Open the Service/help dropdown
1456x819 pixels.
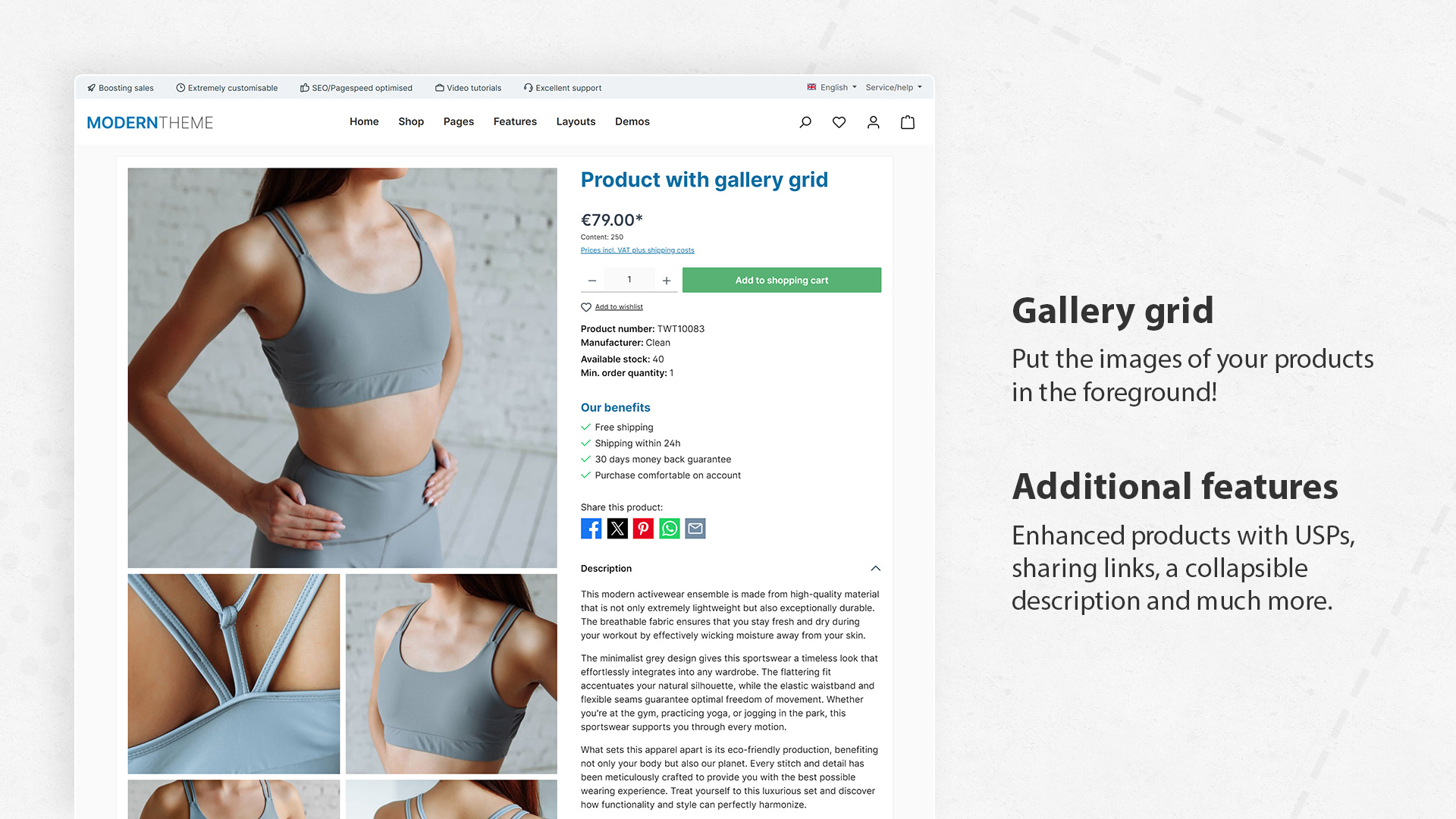(x=894, y=87)
